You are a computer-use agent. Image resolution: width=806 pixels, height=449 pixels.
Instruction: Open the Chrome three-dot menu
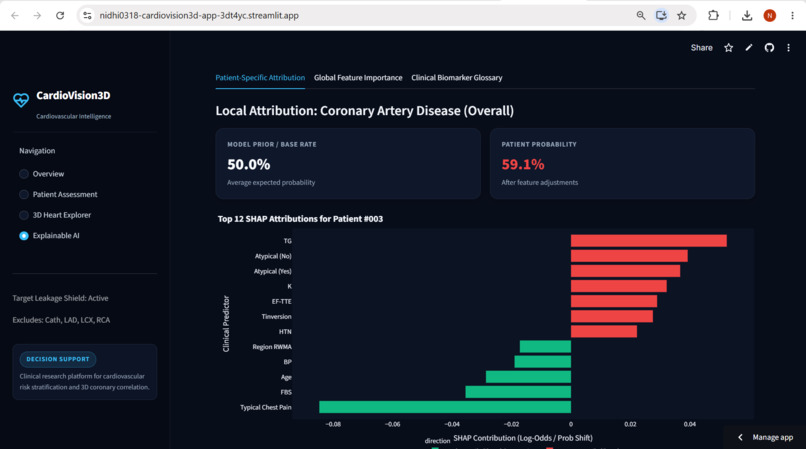pyautogui.click(x=792, y=15)
